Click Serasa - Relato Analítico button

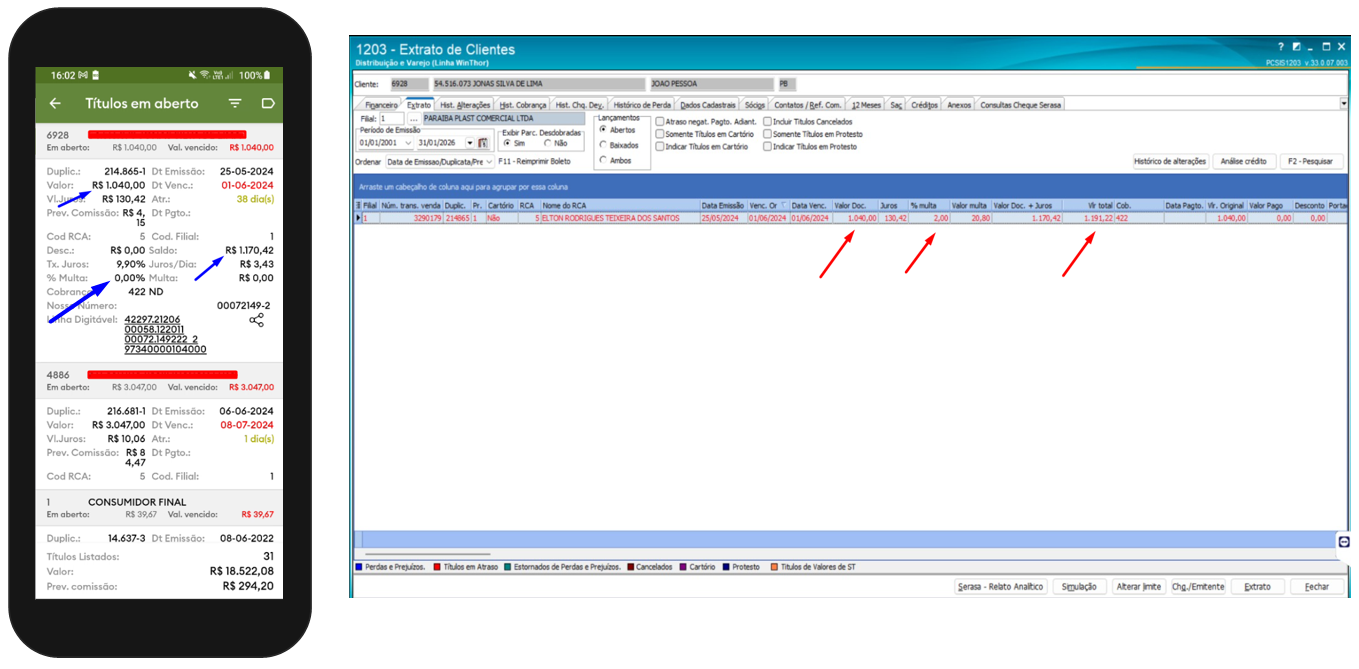coord(1001,587)
